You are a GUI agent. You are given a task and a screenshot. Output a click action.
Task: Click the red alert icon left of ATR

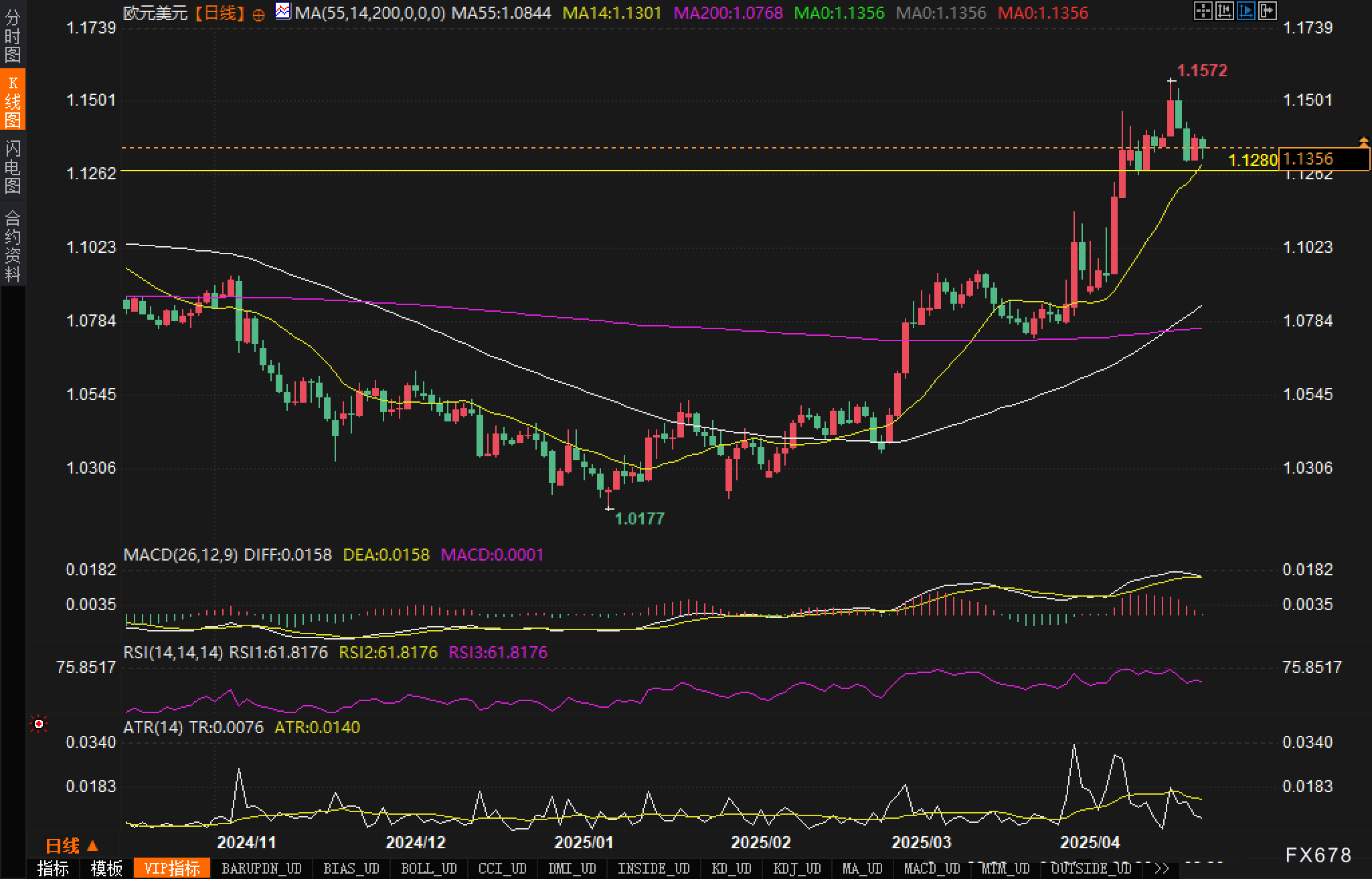[x=39, y=724]
